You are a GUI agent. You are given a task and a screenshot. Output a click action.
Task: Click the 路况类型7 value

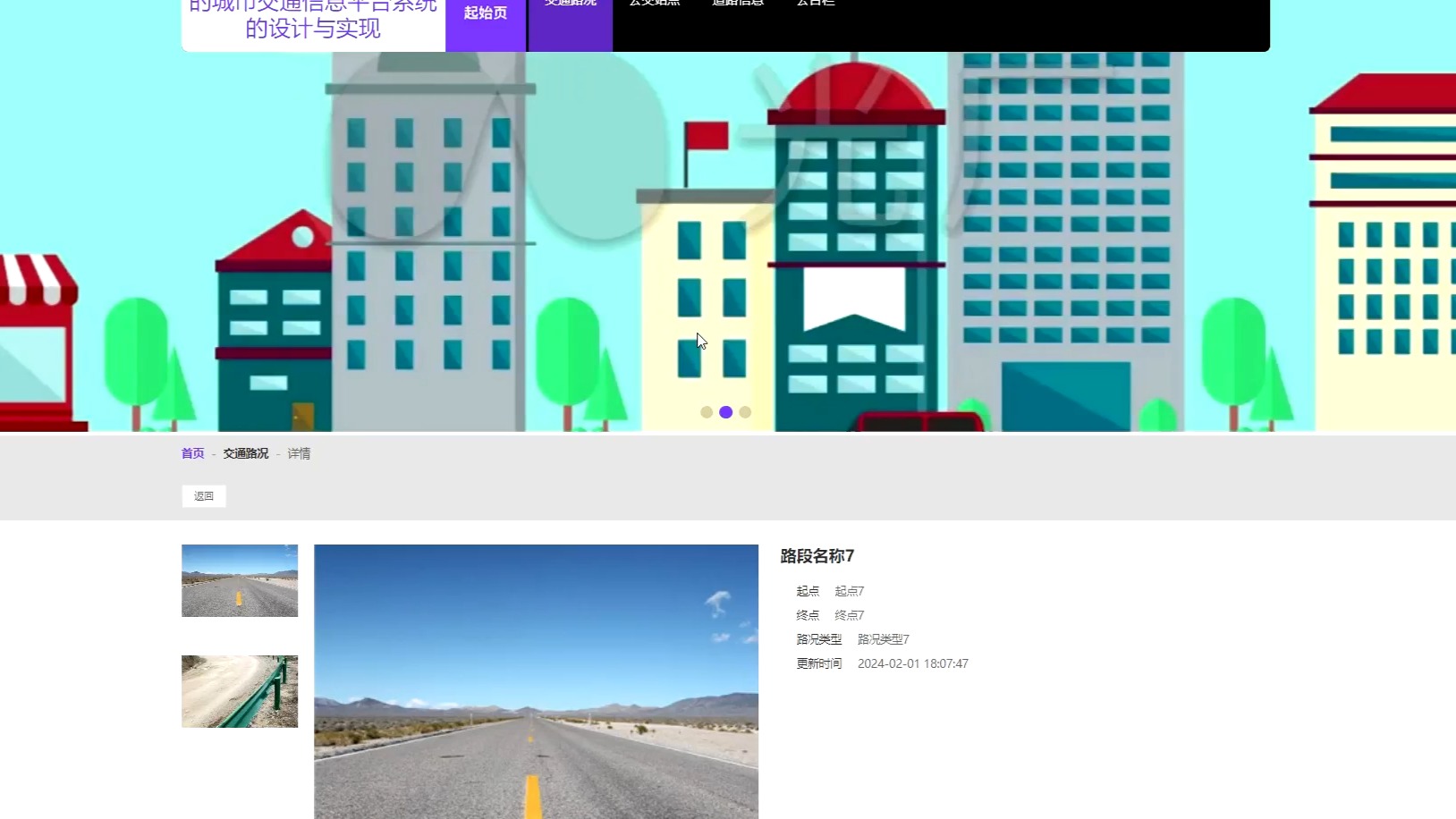coord(884,639)
